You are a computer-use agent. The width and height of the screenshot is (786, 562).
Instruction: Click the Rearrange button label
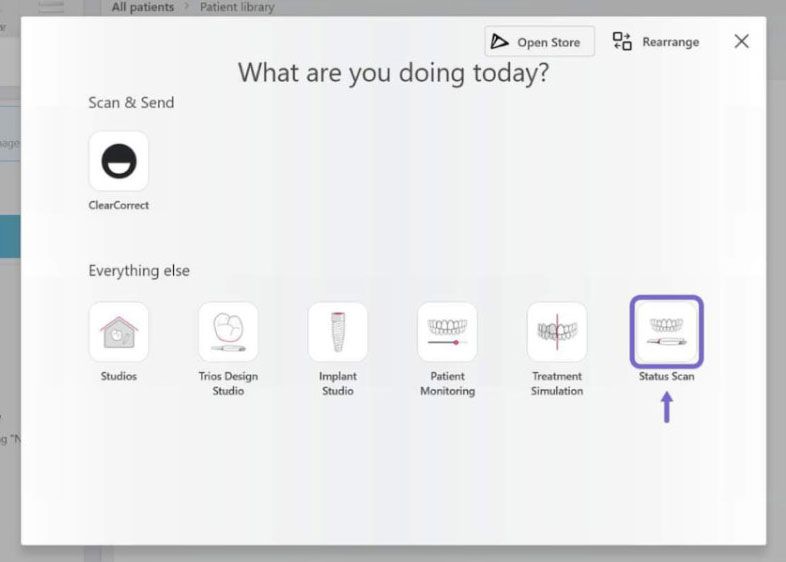(670, 42)
